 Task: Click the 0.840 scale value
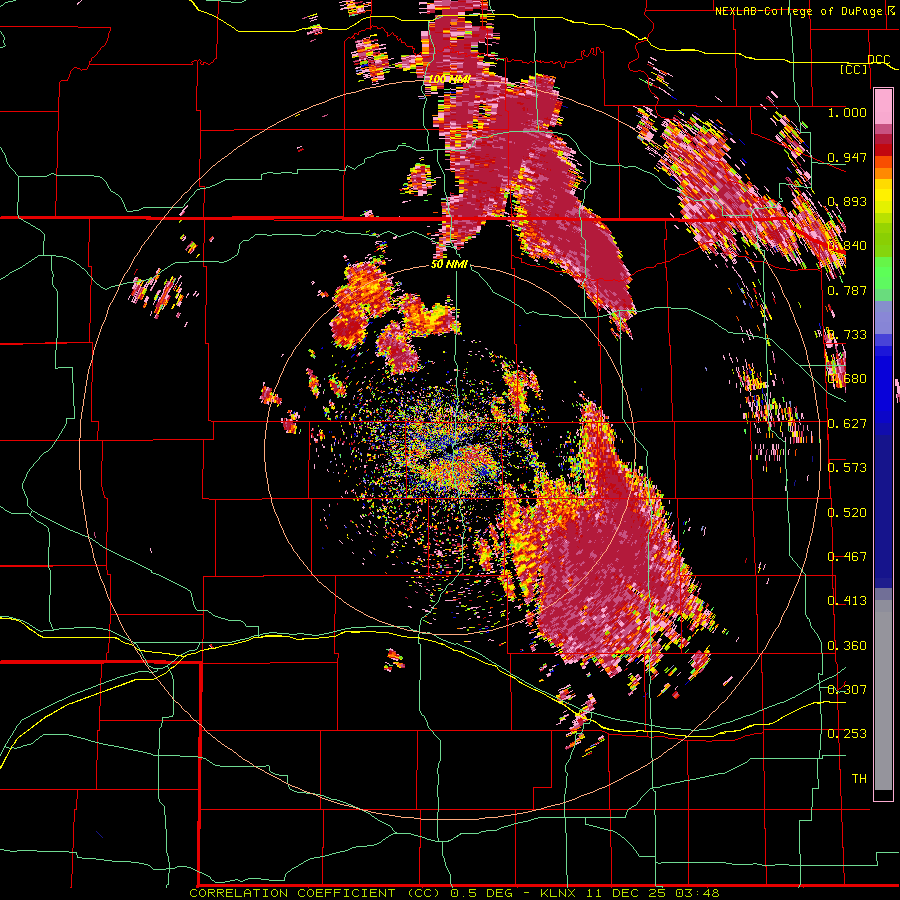[847, 246]
